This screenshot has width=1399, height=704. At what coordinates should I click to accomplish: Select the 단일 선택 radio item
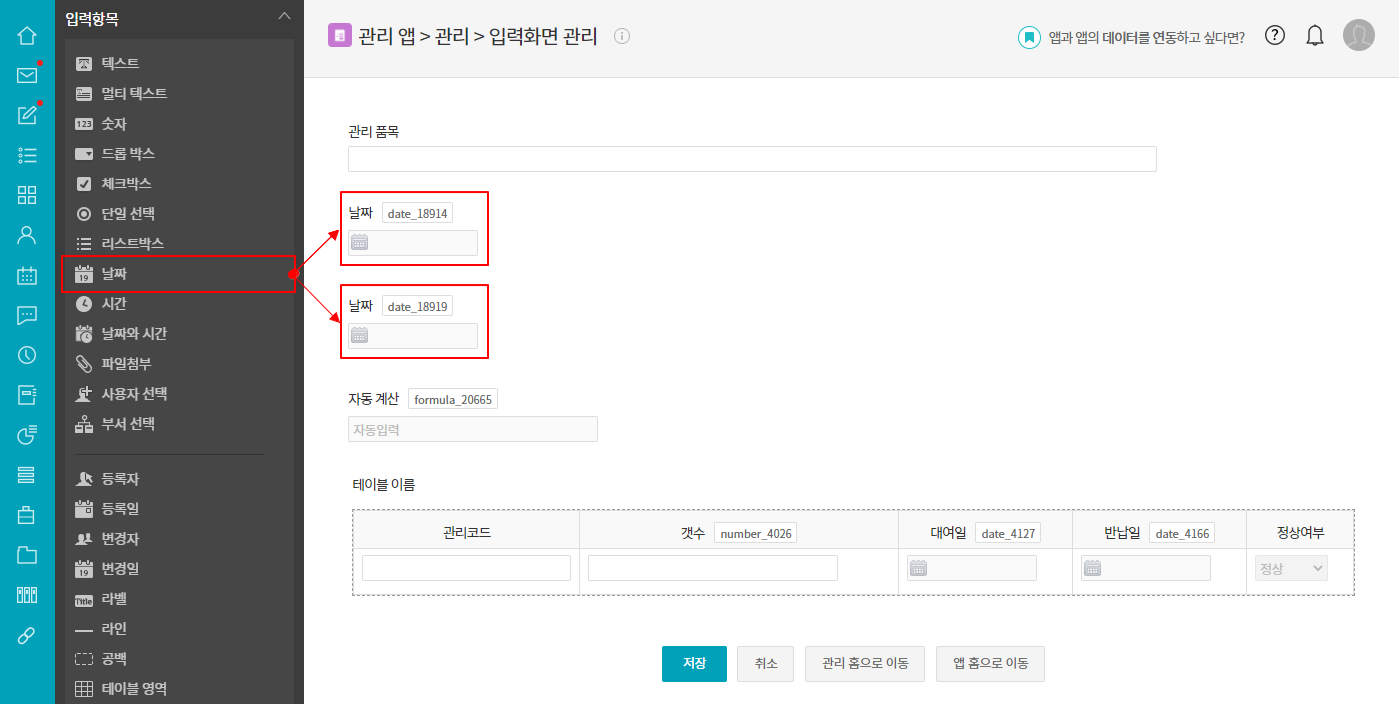coord(128,214)
